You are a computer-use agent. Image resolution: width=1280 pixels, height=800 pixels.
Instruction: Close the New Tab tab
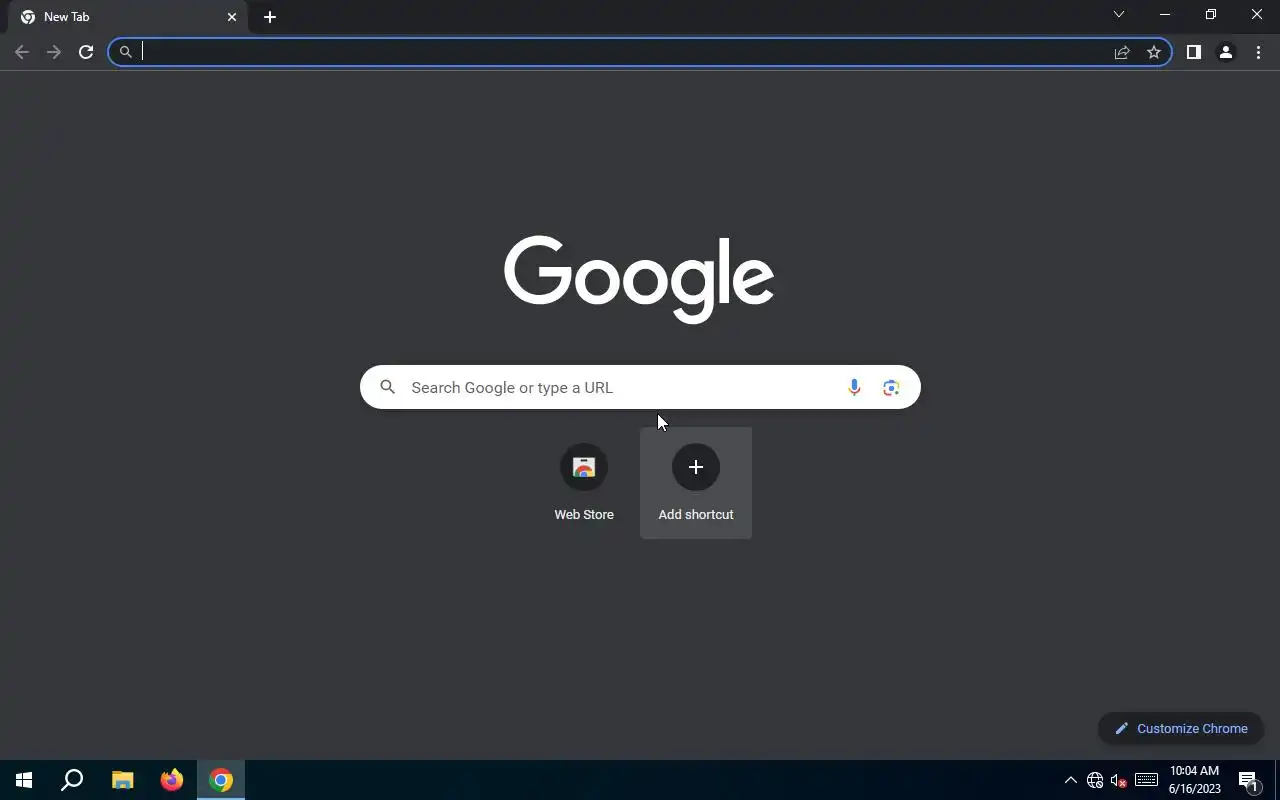[x=232, y=17]
